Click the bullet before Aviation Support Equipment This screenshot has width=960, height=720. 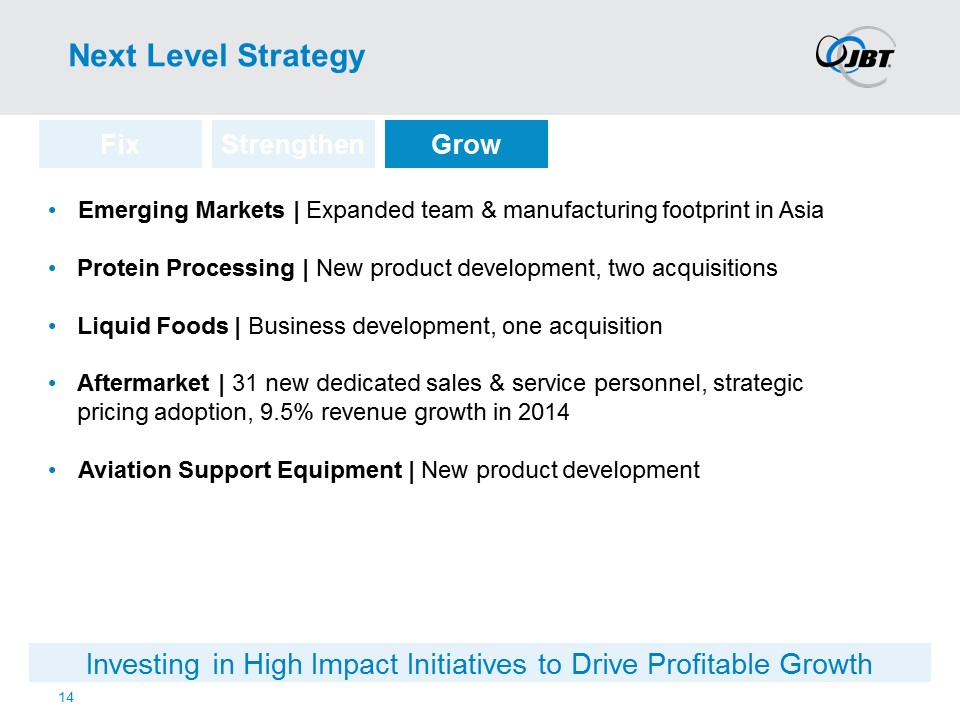54,471
